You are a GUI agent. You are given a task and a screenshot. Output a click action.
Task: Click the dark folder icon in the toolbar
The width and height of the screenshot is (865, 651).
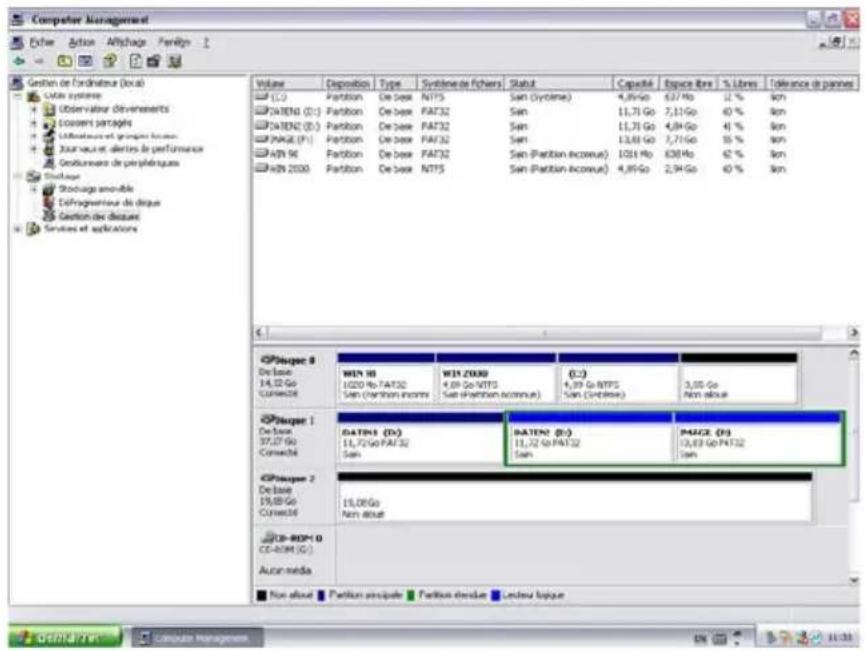[153, 61]
